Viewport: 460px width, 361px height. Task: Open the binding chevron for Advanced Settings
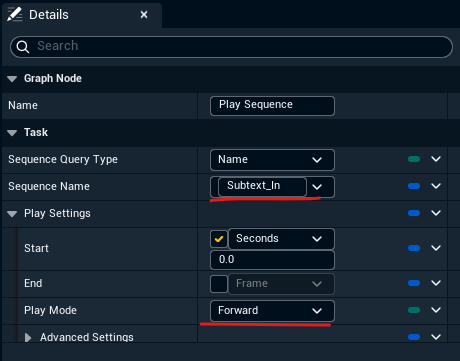click(x=436, y=337)
